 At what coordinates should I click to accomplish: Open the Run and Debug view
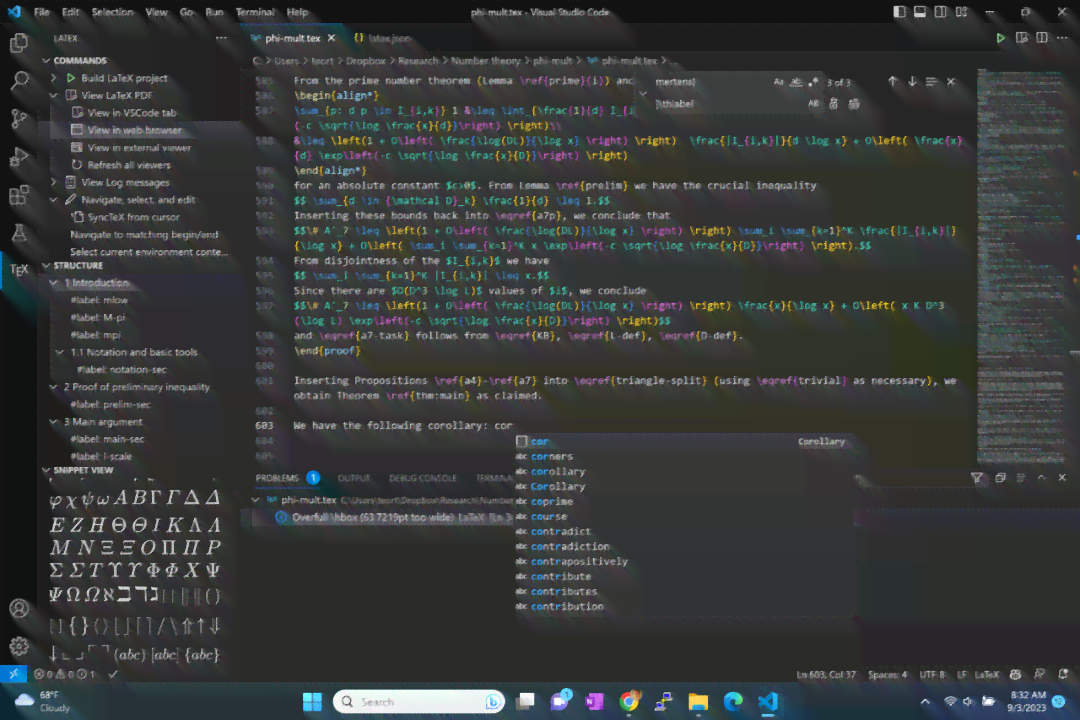[19, 158]
